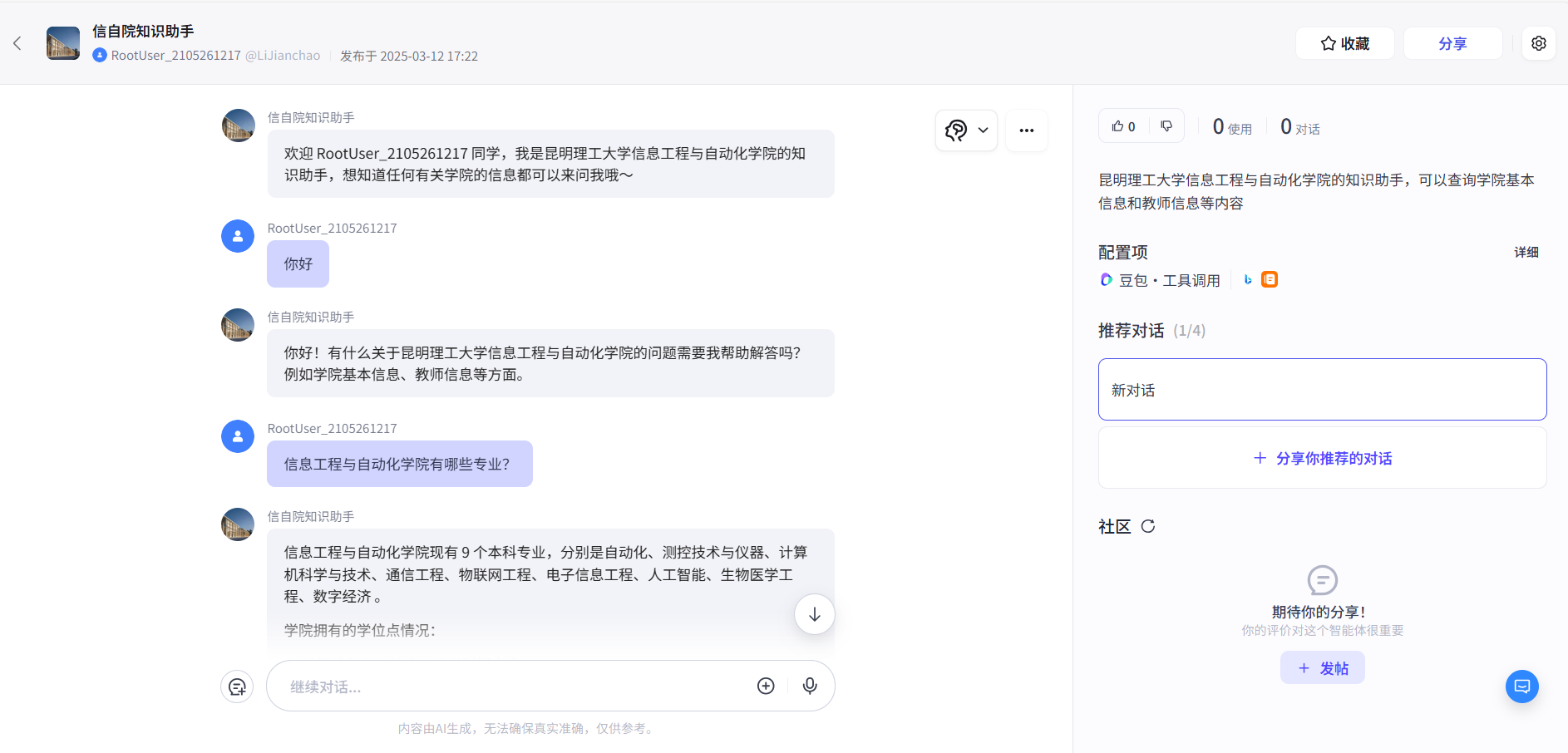
Task: Click the back arrow in the header
Action: pos(17,43)
